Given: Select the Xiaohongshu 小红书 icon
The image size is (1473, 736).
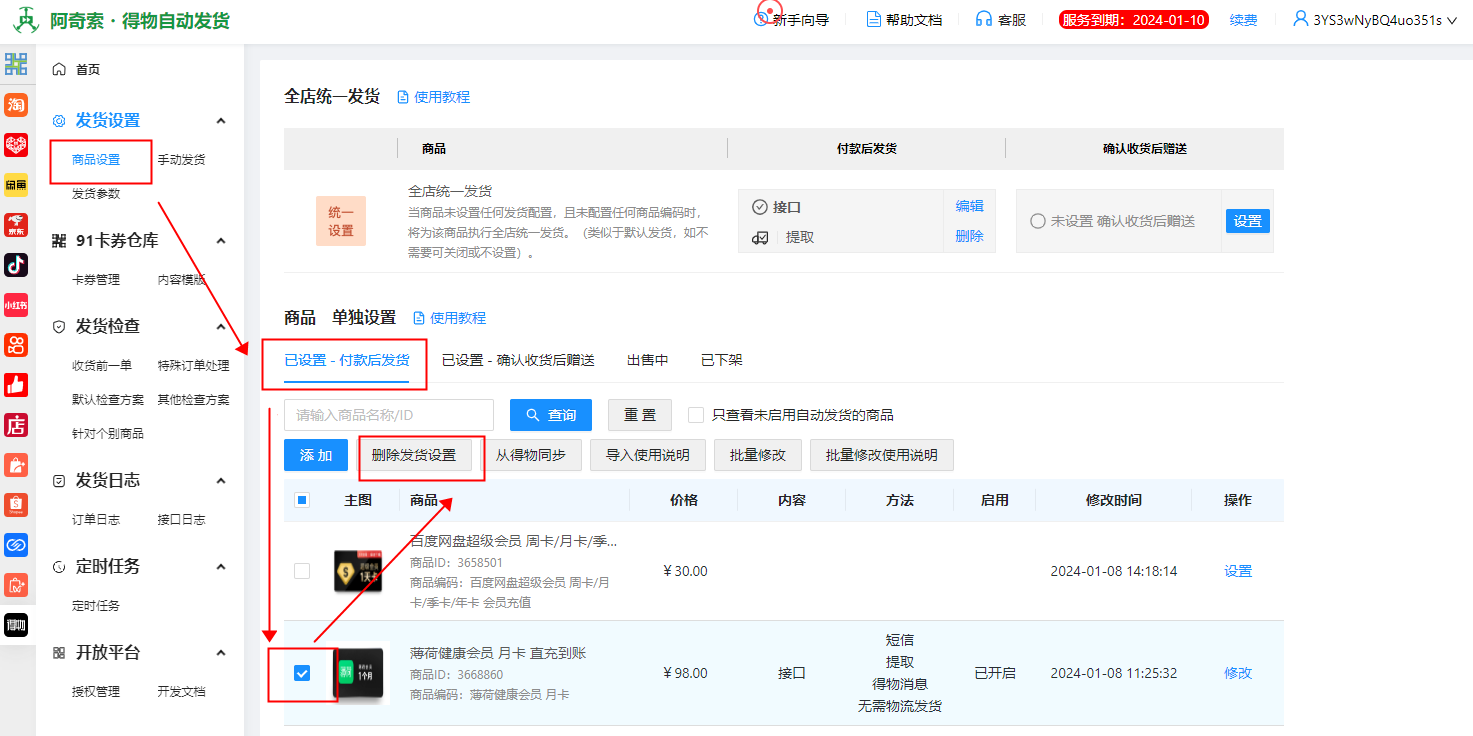Looking at the screenshot, I should [x=16, y=304].
